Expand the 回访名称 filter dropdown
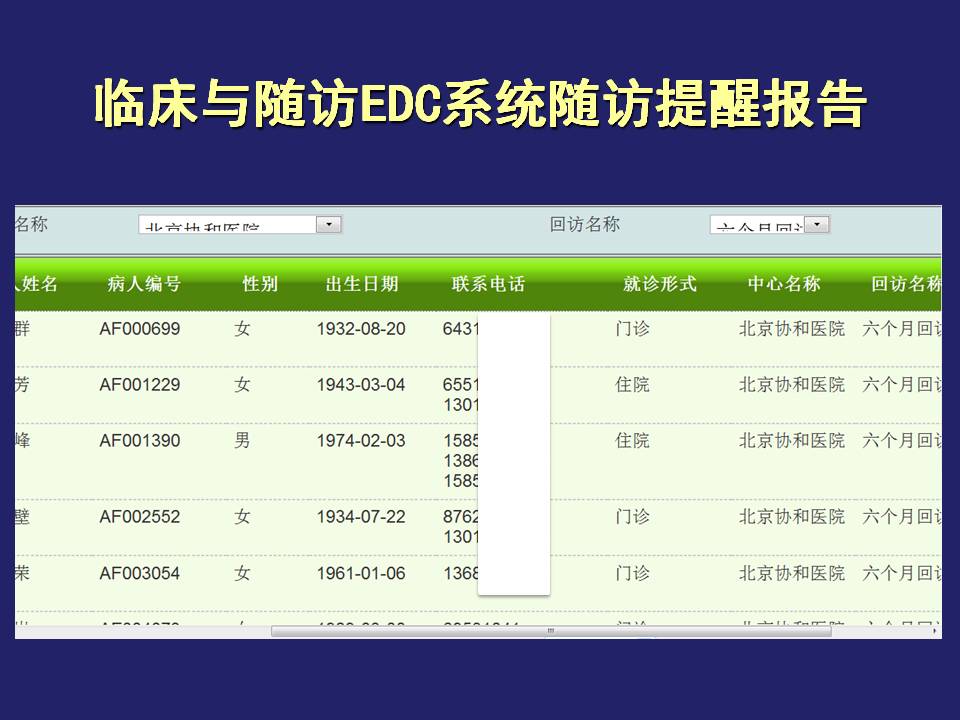This screenshot has width=960, height=720. (x=817, y=225)
